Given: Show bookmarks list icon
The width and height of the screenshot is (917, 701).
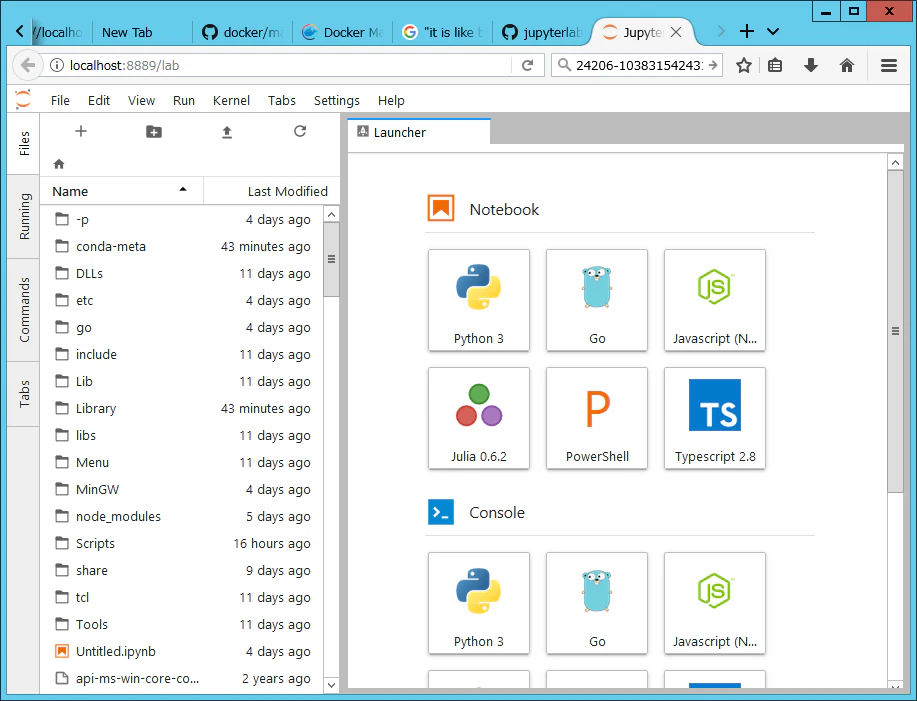Looking at the screenshot, I should [x=775, y=65].
